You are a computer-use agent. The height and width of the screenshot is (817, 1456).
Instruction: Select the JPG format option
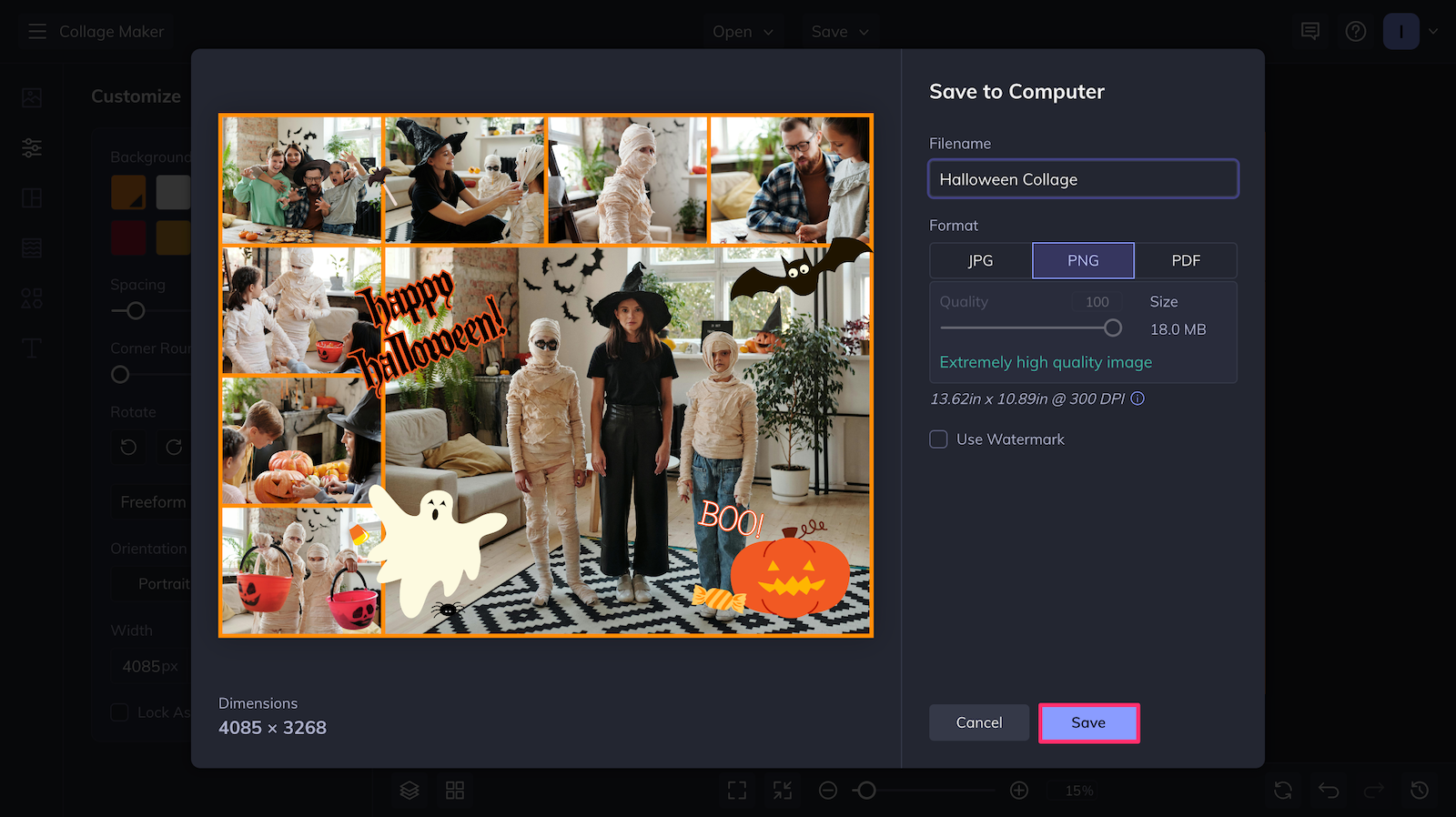[981, 260]
